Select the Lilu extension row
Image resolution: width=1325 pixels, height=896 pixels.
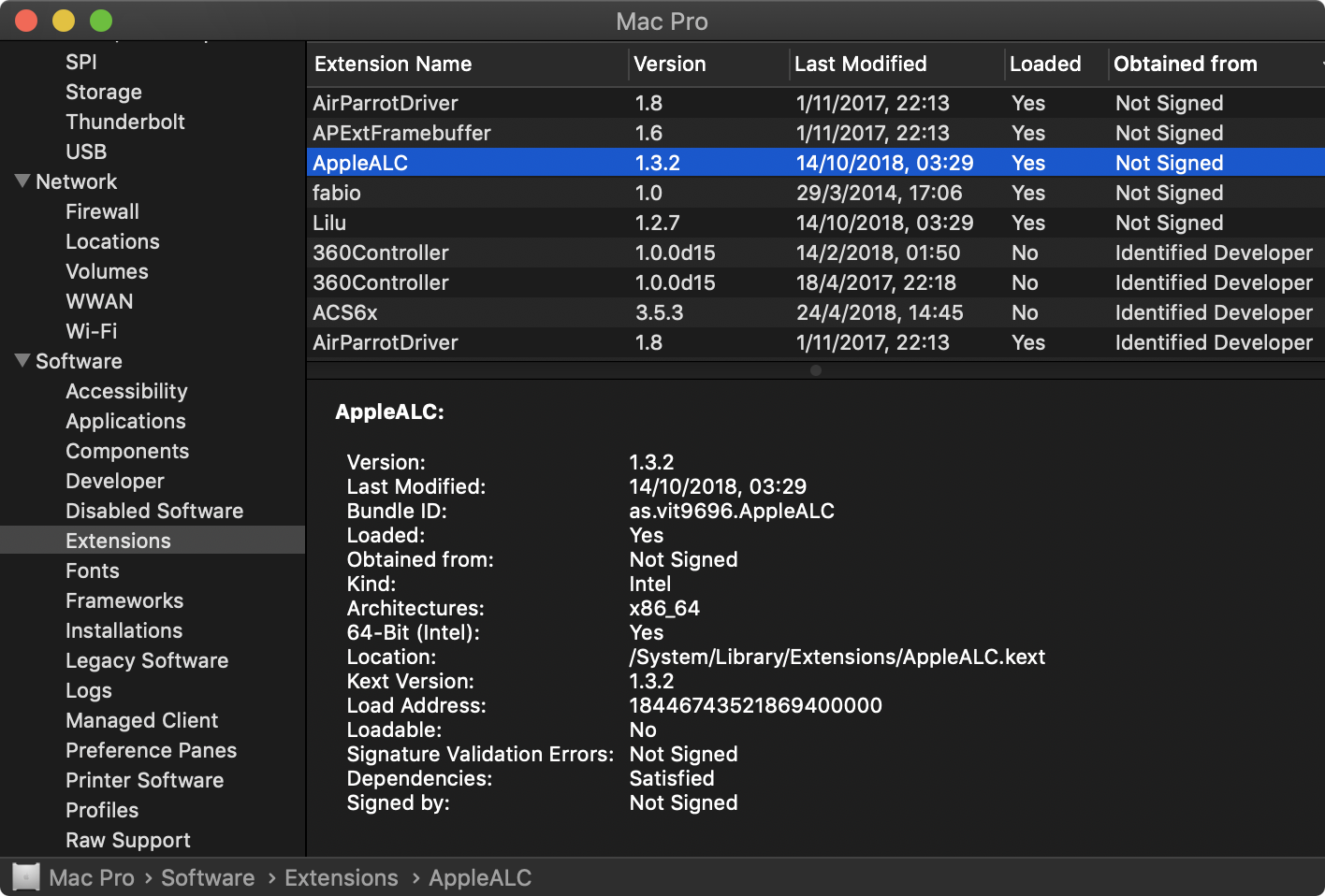point(816,223)
